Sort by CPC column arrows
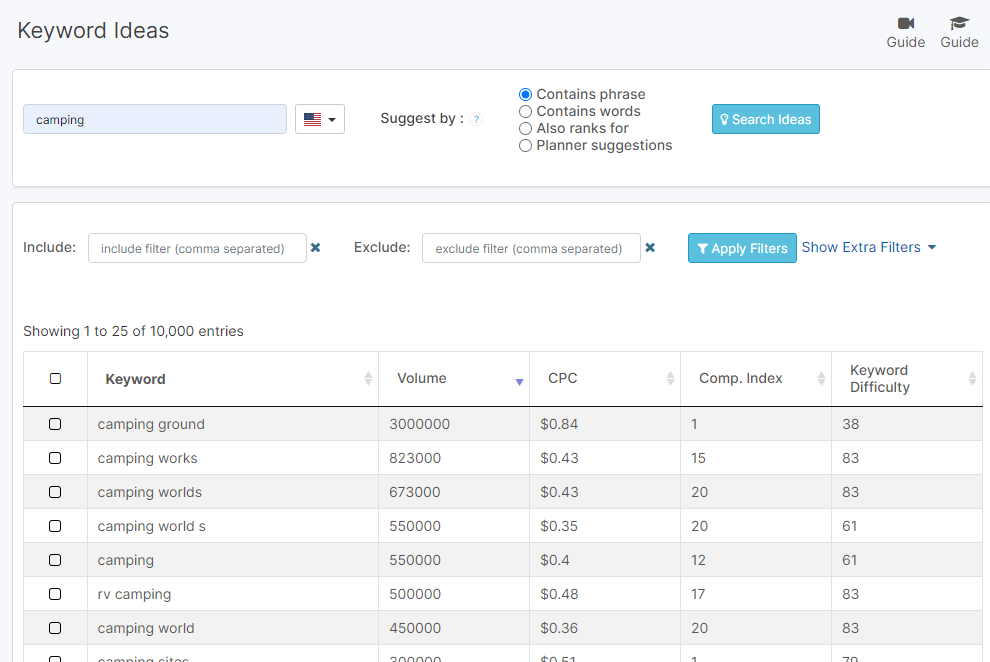Image resolution: width=990 pixels, height=662 pixels. (670, 379)
